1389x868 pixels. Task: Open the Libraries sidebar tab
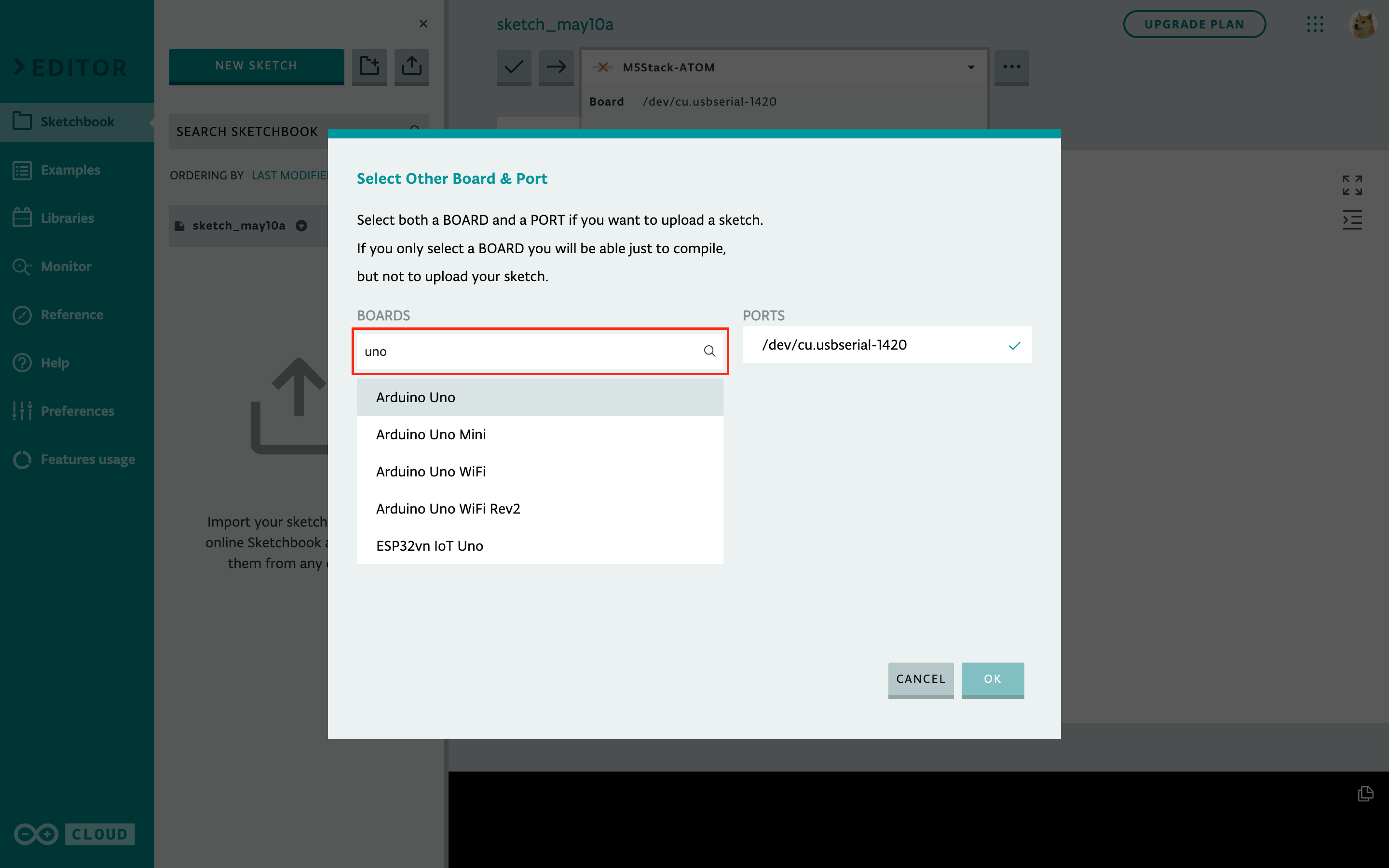tap(67, 218)
